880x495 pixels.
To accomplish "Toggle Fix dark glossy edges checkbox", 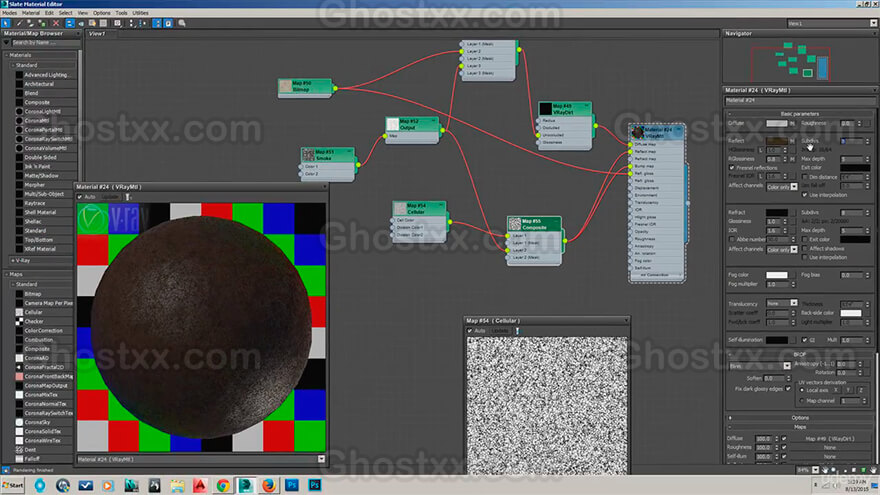I will pos(788,388).
